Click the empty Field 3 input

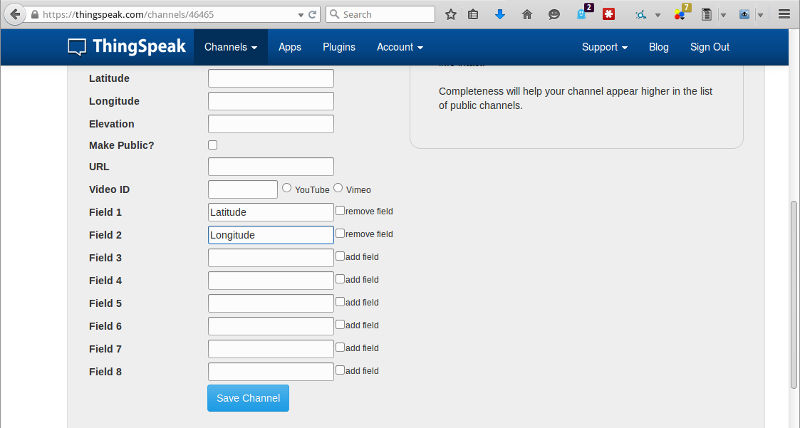click(x=271, y=258)
